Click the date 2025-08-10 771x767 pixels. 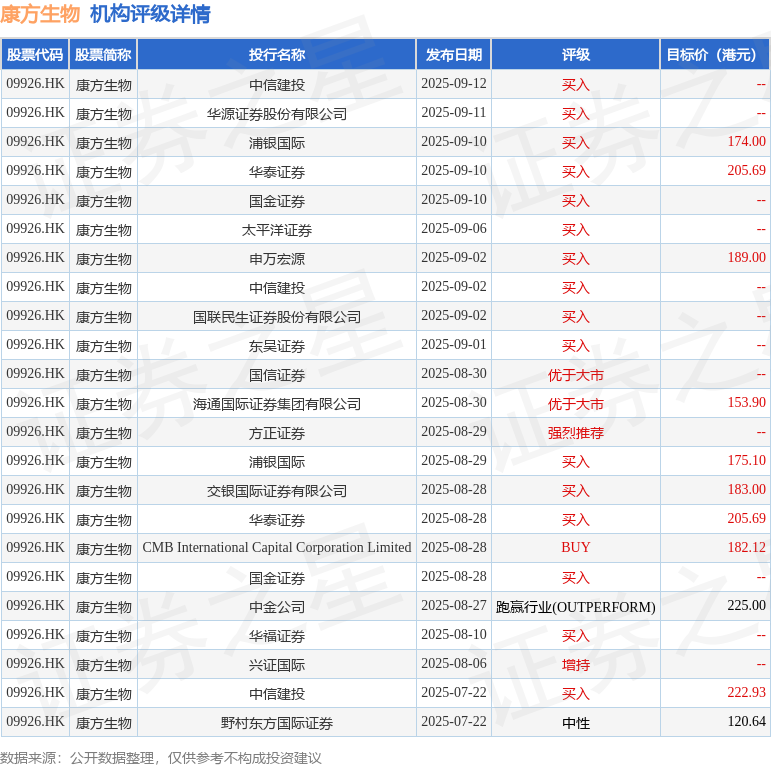pyautogui.click(x=454, y=634)
